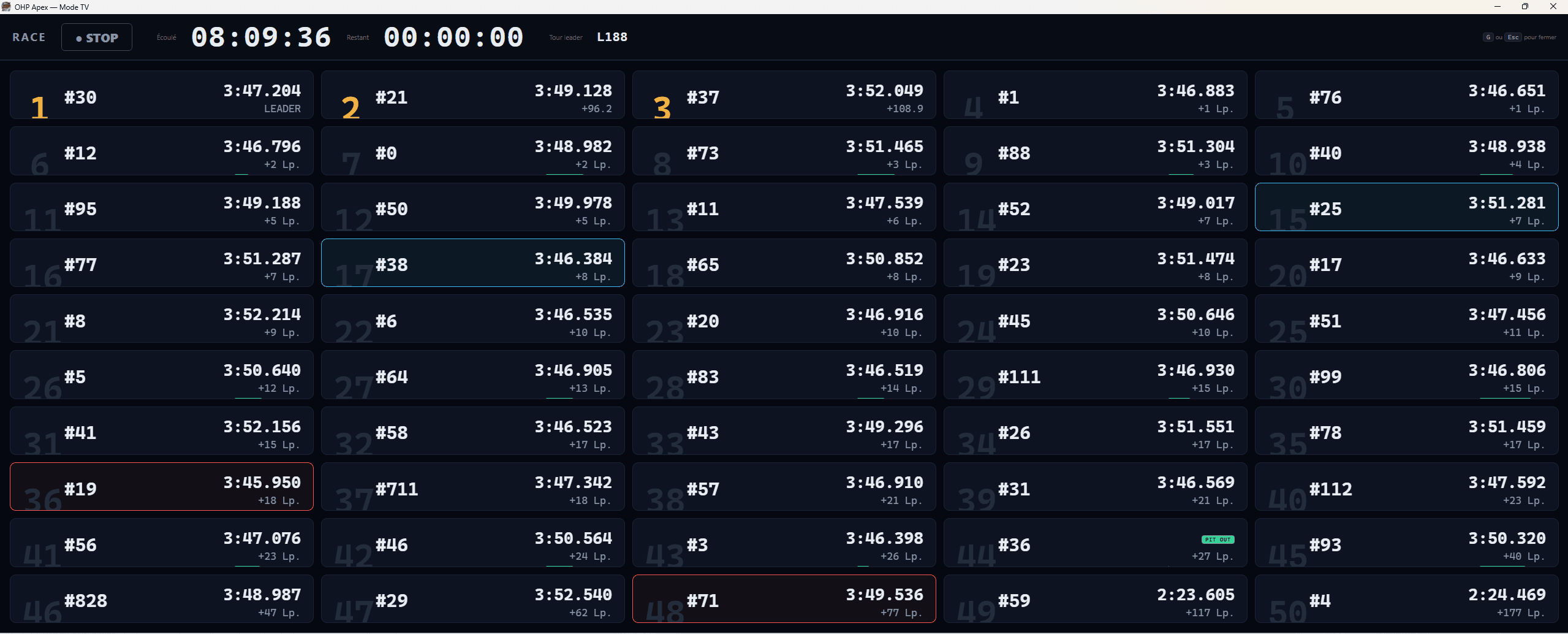Click the OHP Apex app icon in title bar
This screenshot has height=634, width=1568.
[x=7, y=7]
